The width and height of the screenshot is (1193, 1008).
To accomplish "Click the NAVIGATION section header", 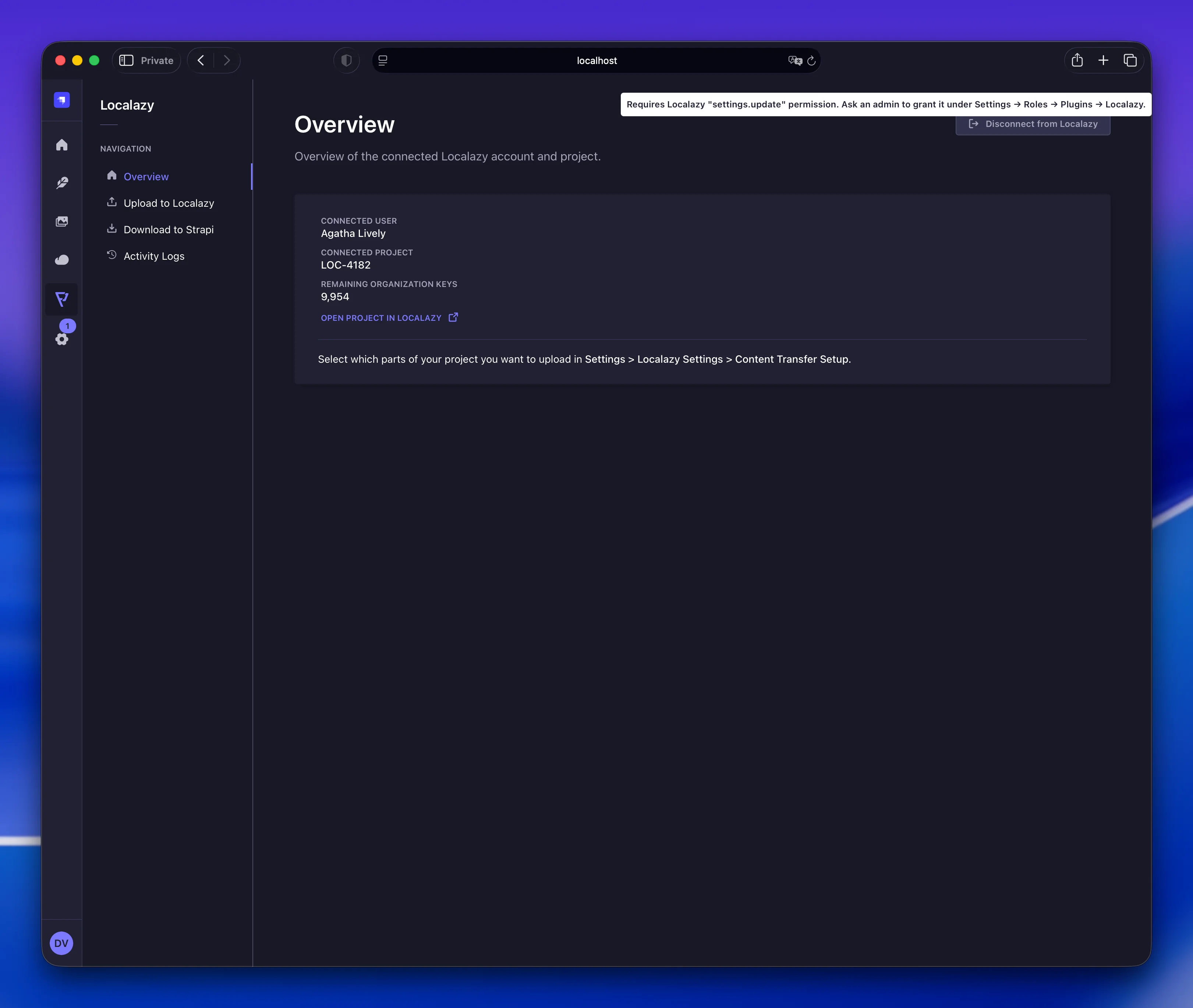I will point(126,149).
